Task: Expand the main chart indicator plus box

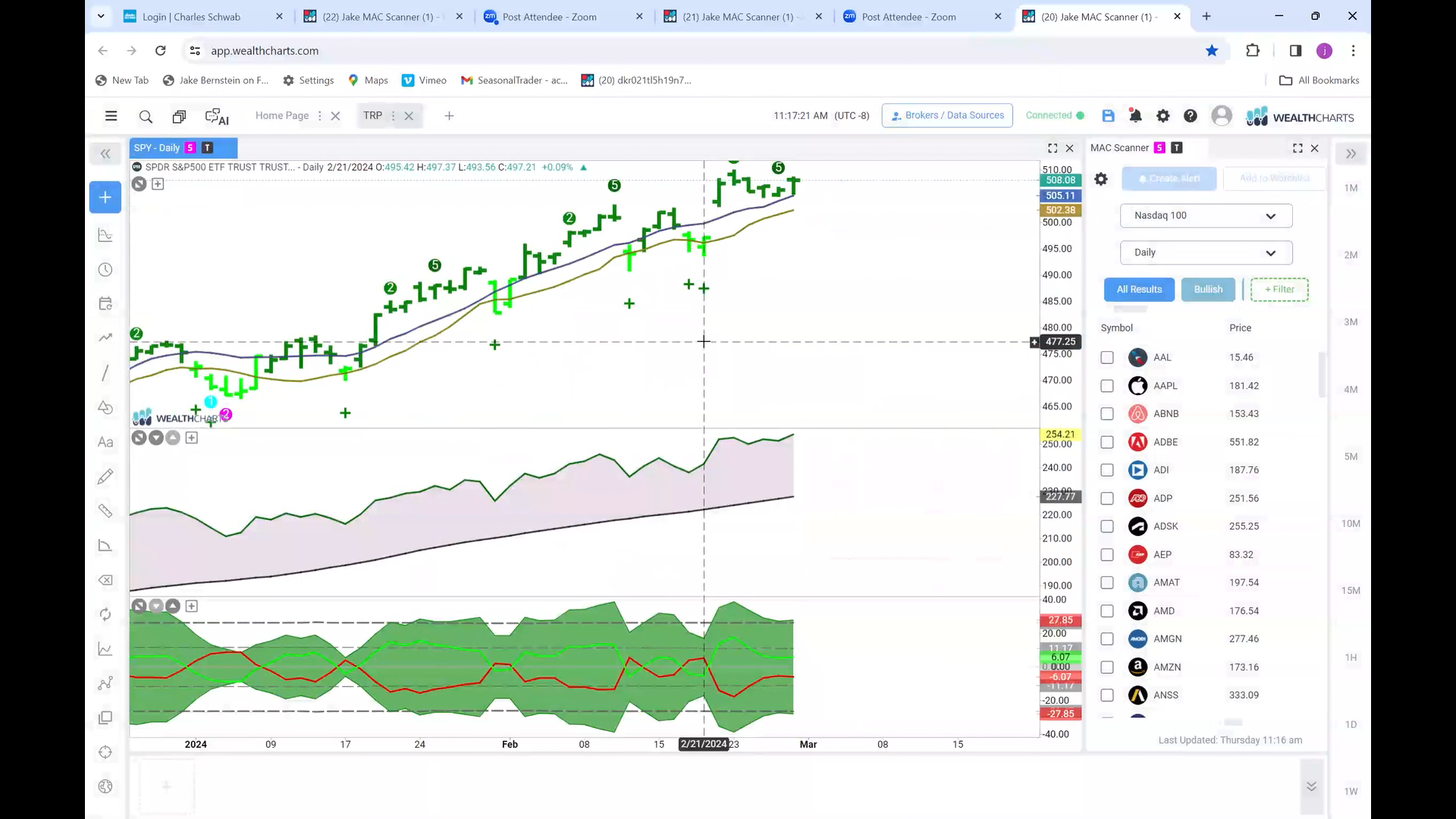Action: click(x=158, y=184)
